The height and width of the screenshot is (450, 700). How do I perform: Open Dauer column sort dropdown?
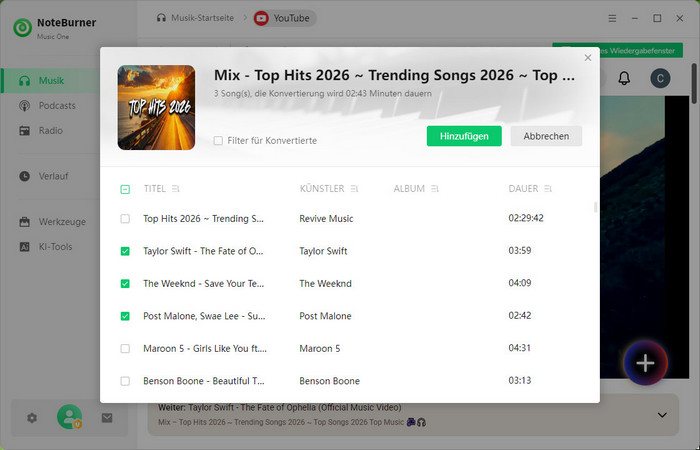(547, 188)
